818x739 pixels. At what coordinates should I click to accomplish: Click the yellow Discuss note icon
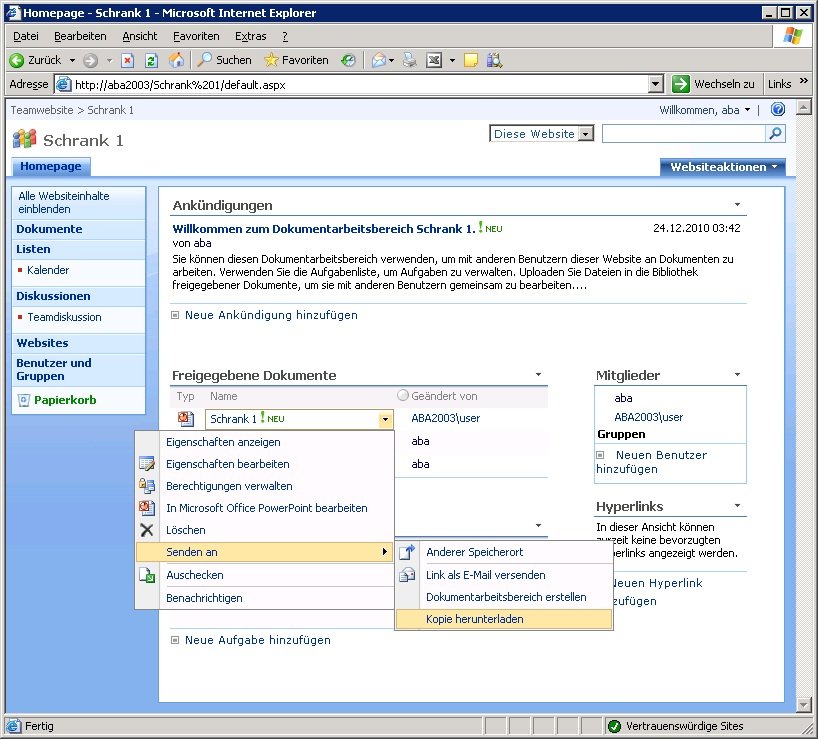coord(471,60)
